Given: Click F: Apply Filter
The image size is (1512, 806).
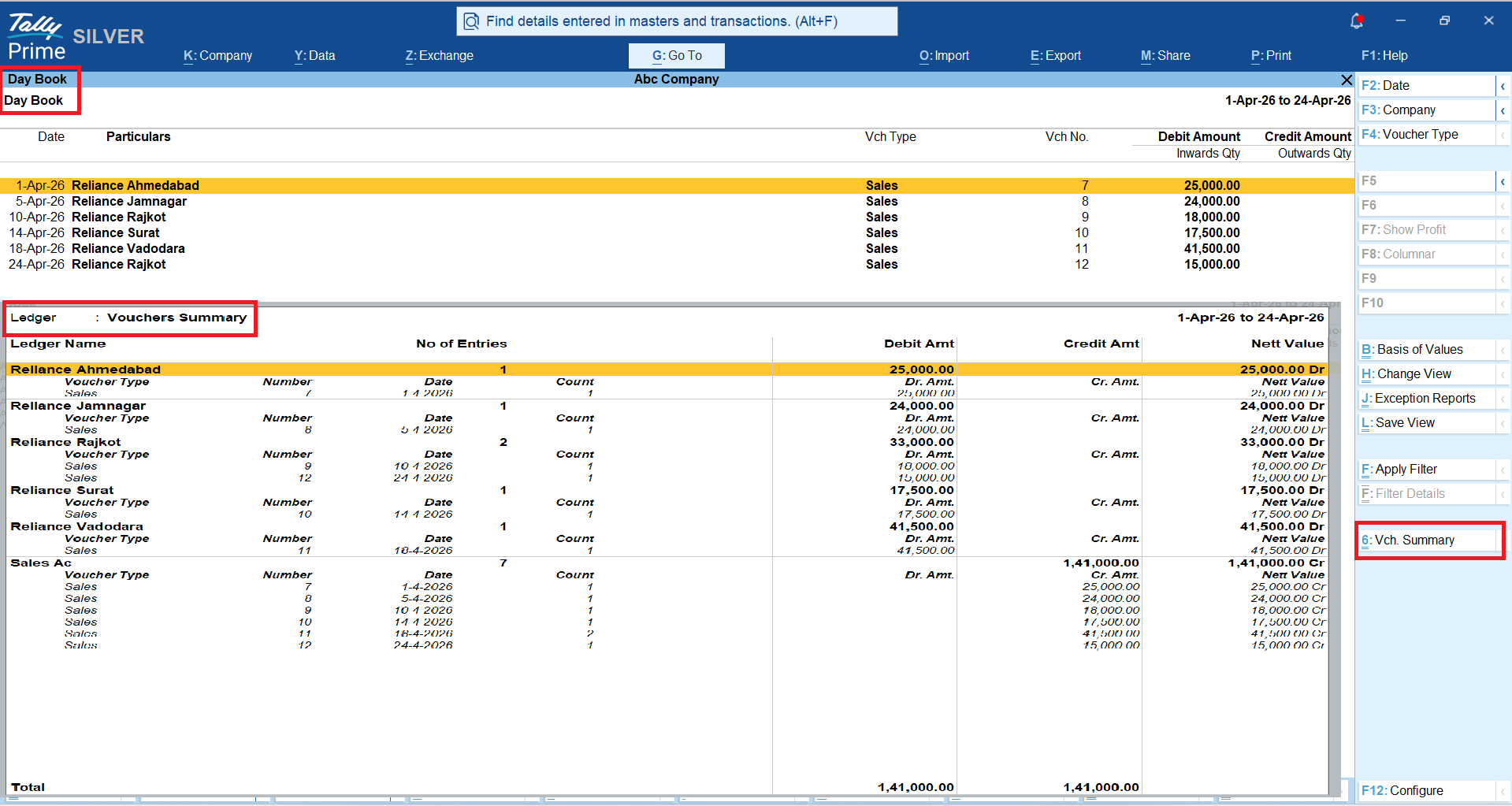Looking at the screenshot, I should click(1427, 470).
